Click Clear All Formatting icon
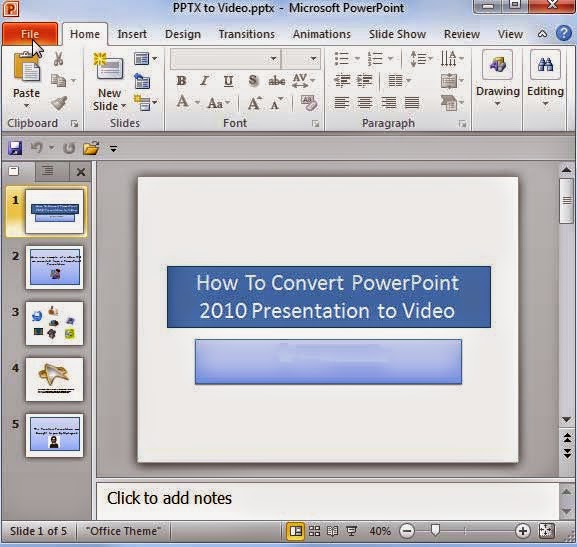 coord(308,103)
